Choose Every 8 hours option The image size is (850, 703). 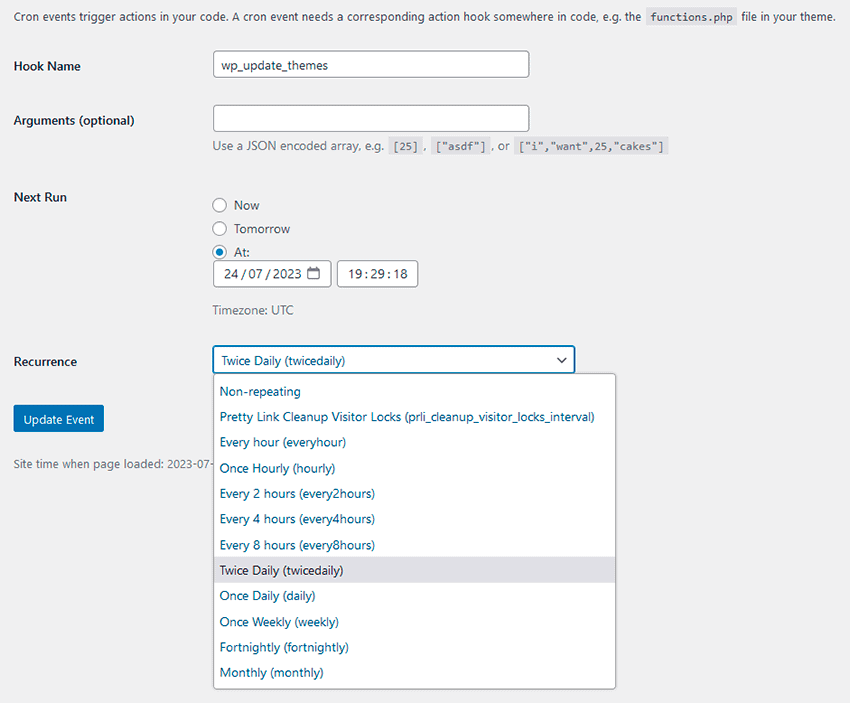click(414, 545)
